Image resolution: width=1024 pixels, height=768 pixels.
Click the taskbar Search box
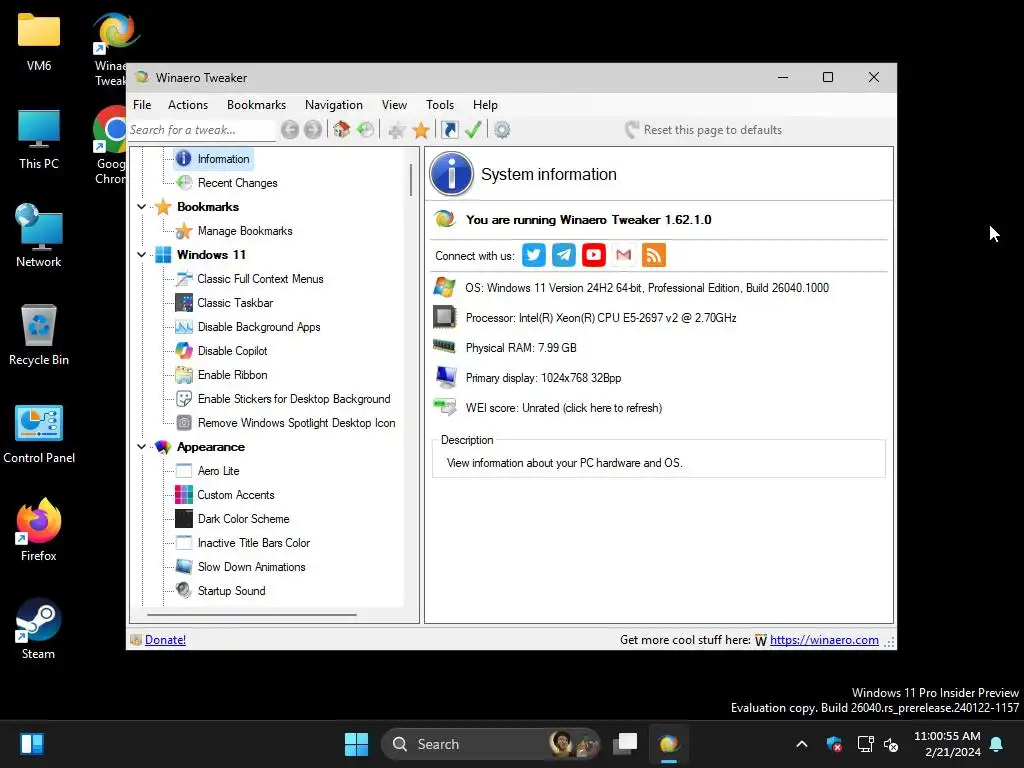pos(490,744)
